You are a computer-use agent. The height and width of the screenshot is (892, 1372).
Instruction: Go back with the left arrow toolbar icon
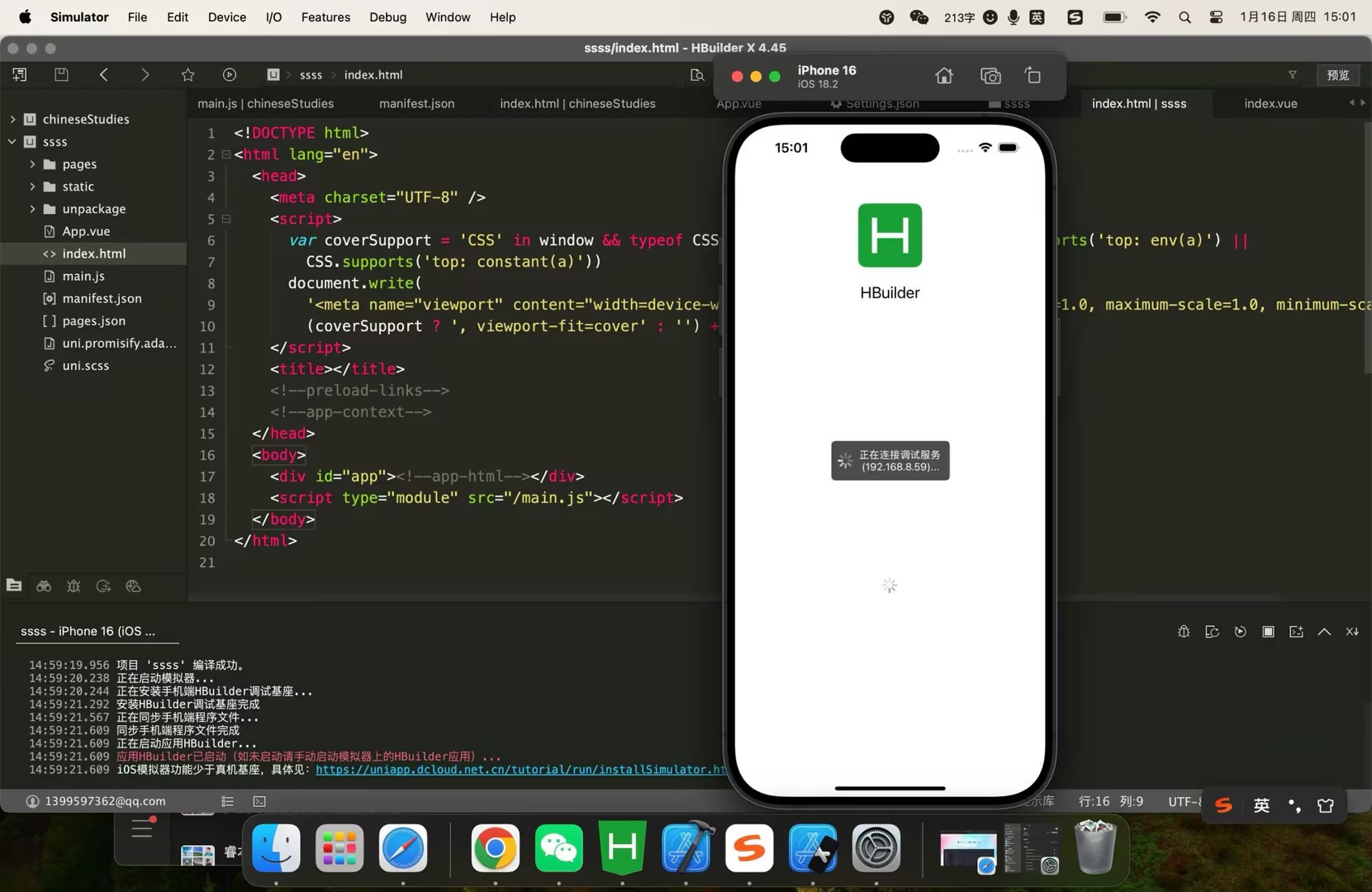click(x=104, y=74)
